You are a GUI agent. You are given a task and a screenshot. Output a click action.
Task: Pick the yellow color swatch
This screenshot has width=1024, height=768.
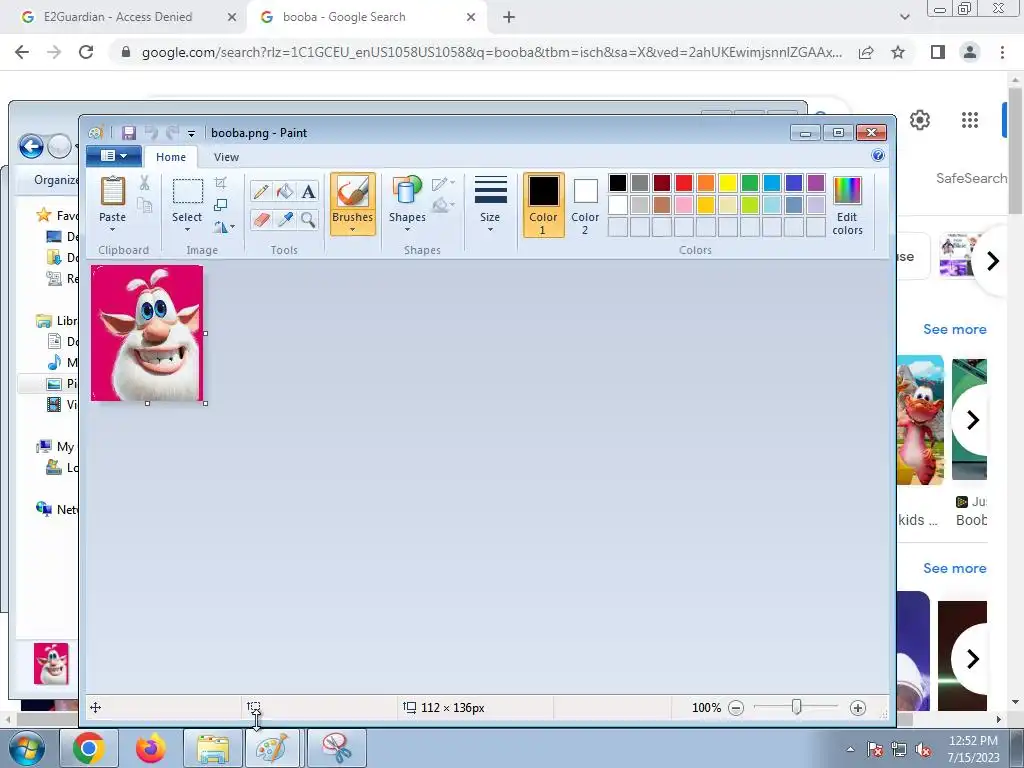coord(728,183)
